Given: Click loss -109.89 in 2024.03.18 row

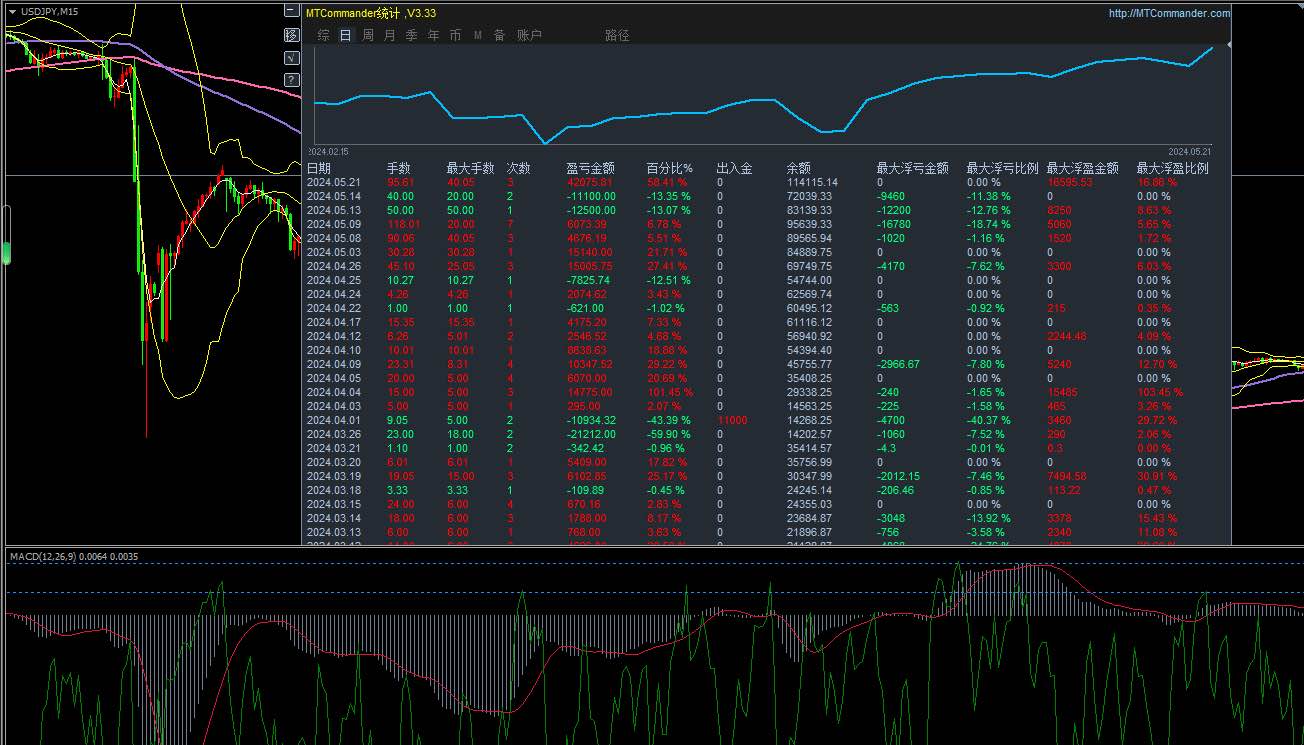Looking at the screenshot, I should (585, 490).
